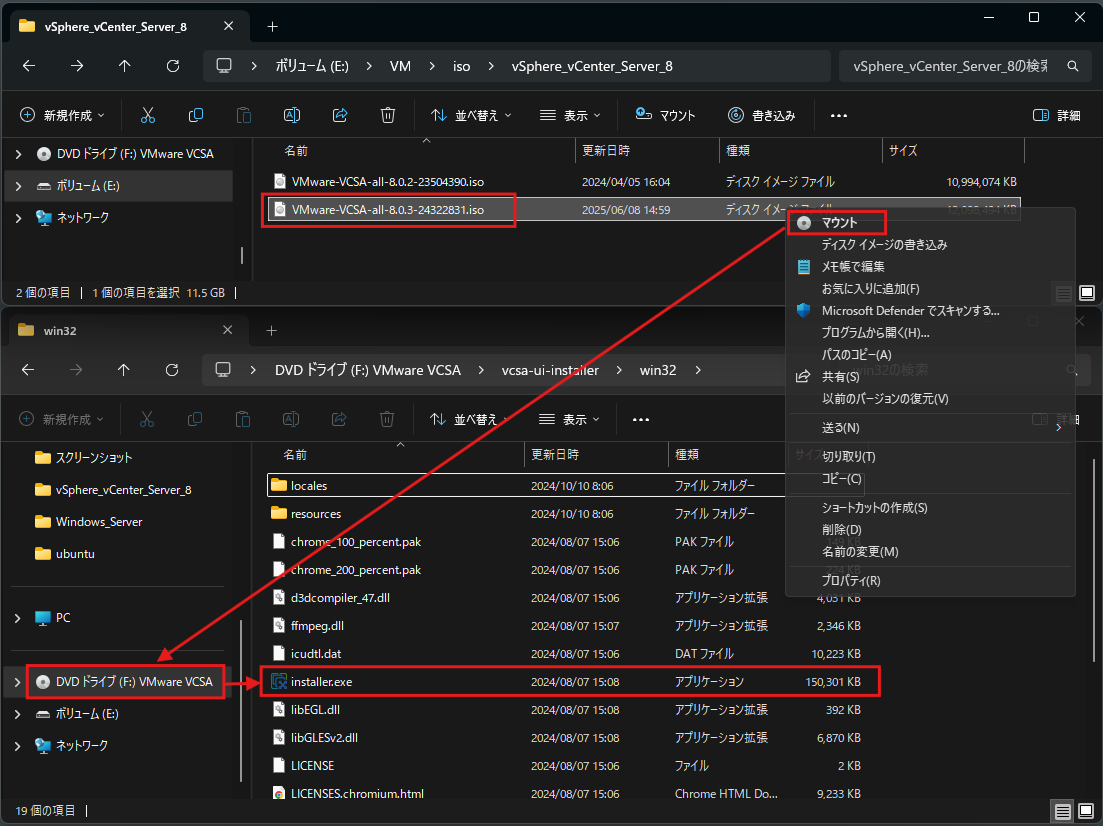Screen dimensions: 1103x826
Task: Switch to large icons view in the vSphere_vCenter_Server_8 window status bar
Action: pyautogui.click(x=1087, y=293)
